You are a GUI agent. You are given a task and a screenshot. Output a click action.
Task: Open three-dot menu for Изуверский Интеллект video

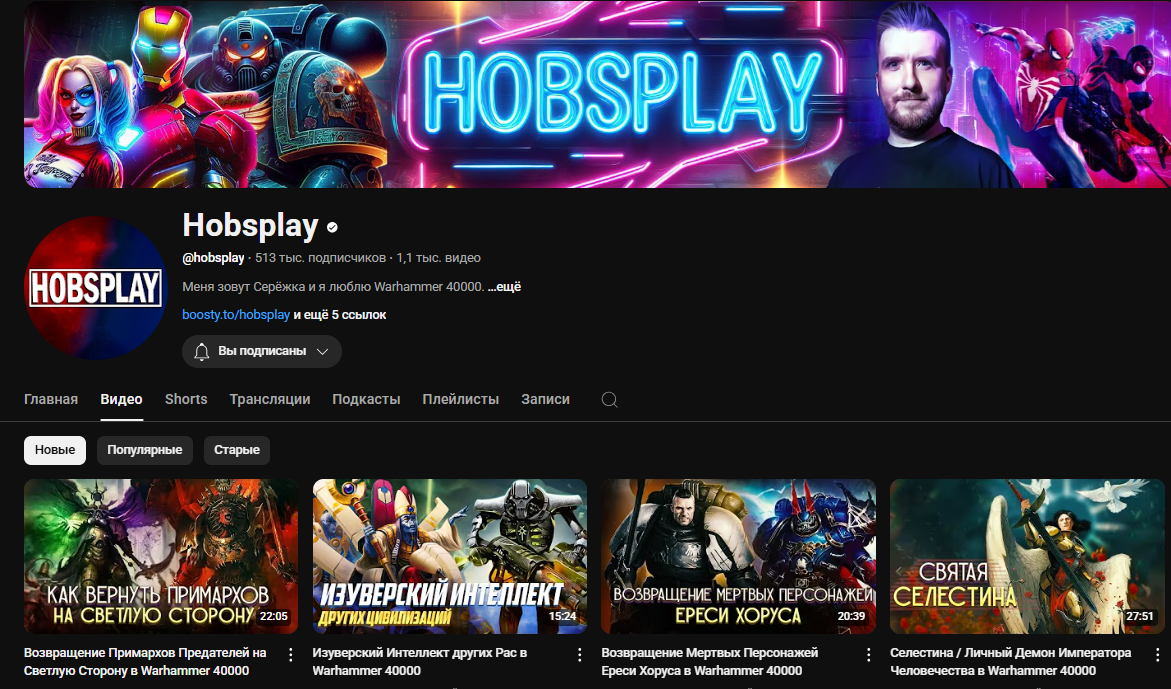580,655
